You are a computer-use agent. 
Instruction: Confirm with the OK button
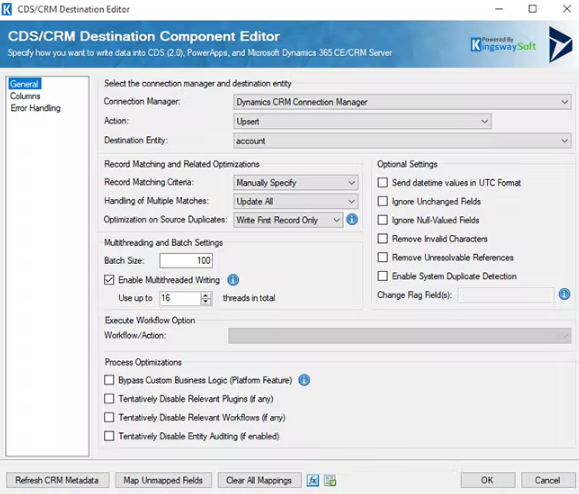487,480
